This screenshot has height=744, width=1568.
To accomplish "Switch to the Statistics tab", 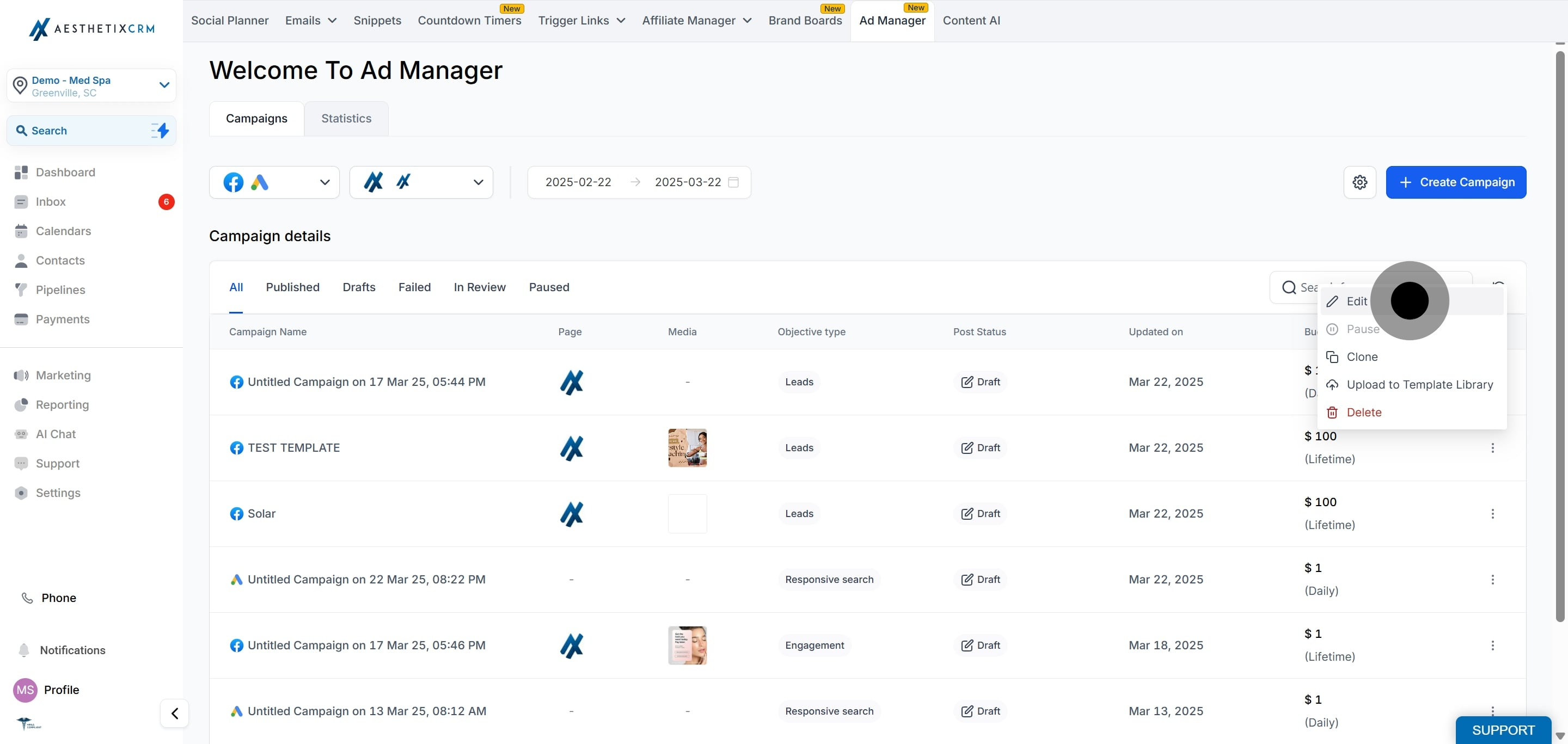I will click(x=346, y=118).
